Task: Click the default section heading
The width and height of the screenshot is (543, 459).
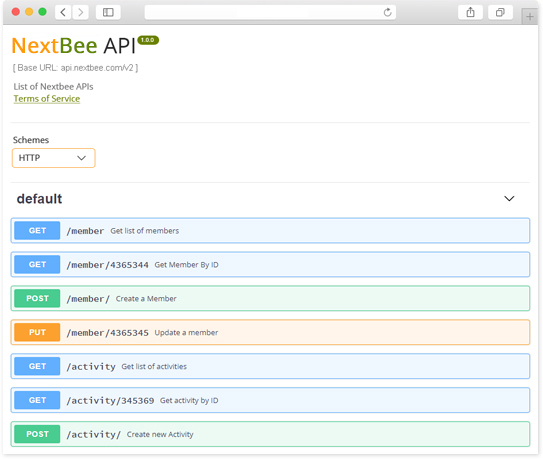Action: click(39, 199)
